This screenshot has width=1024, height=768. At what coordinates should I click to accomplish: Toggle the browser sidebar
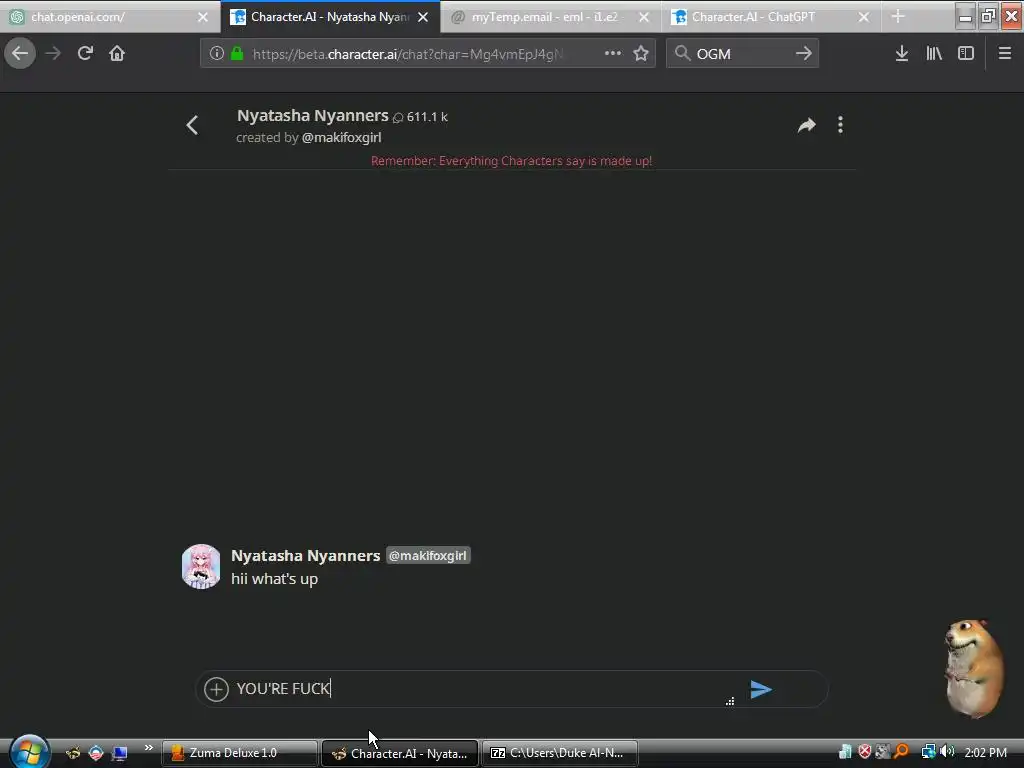click(966, 54)
